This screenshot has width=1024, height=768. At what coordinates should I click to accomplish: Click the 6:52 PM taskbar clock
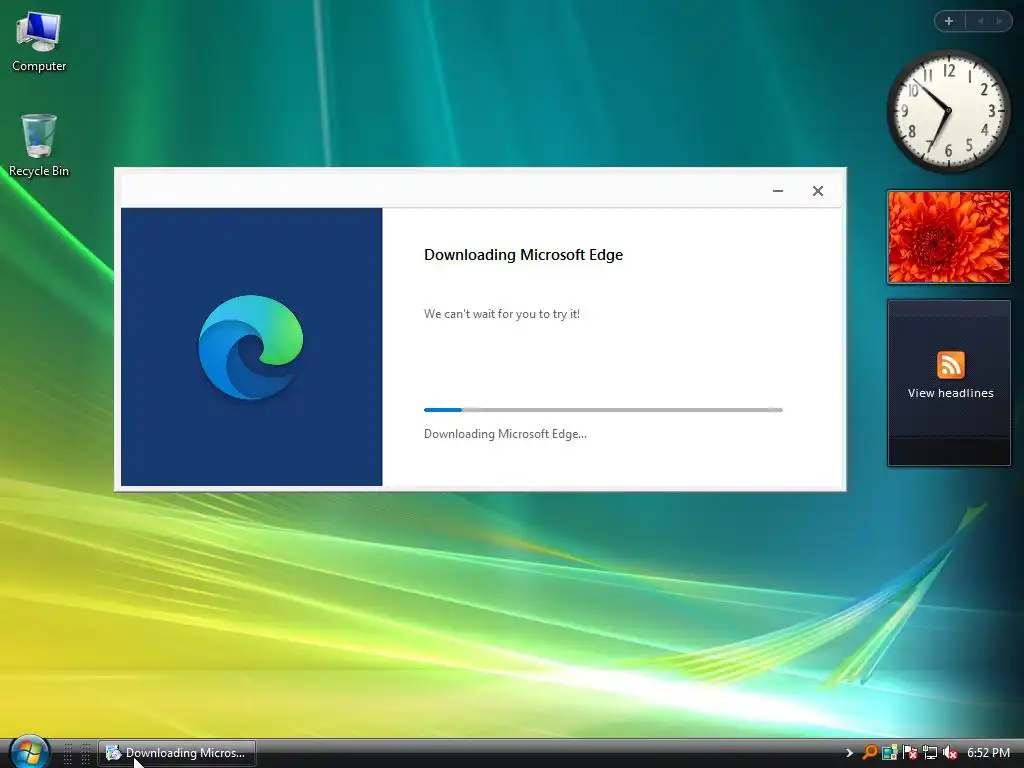[988, 753]
